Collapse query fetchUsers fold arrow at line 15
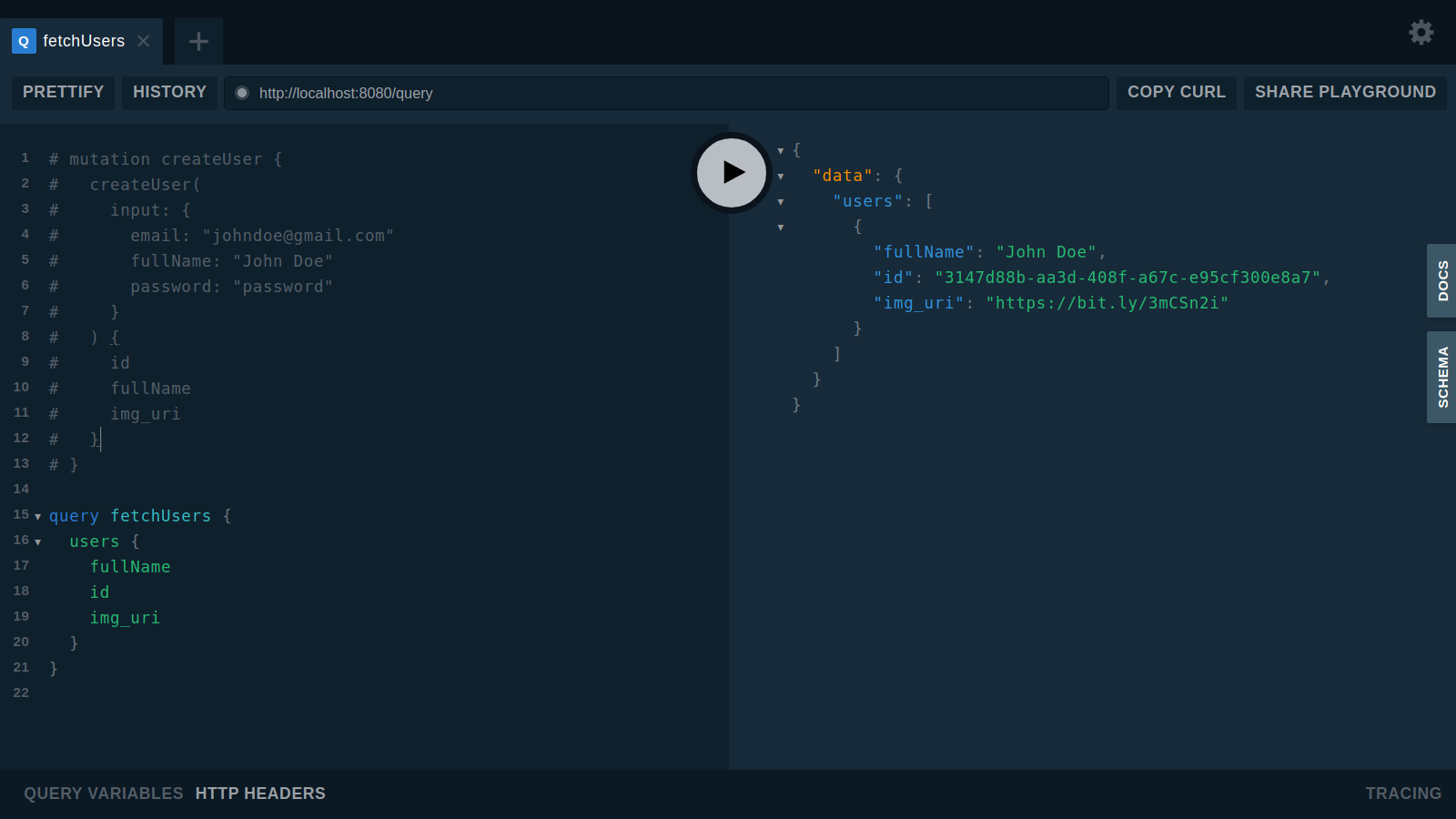The width and height of the screenshot is (1456, 819). [37, 517]
